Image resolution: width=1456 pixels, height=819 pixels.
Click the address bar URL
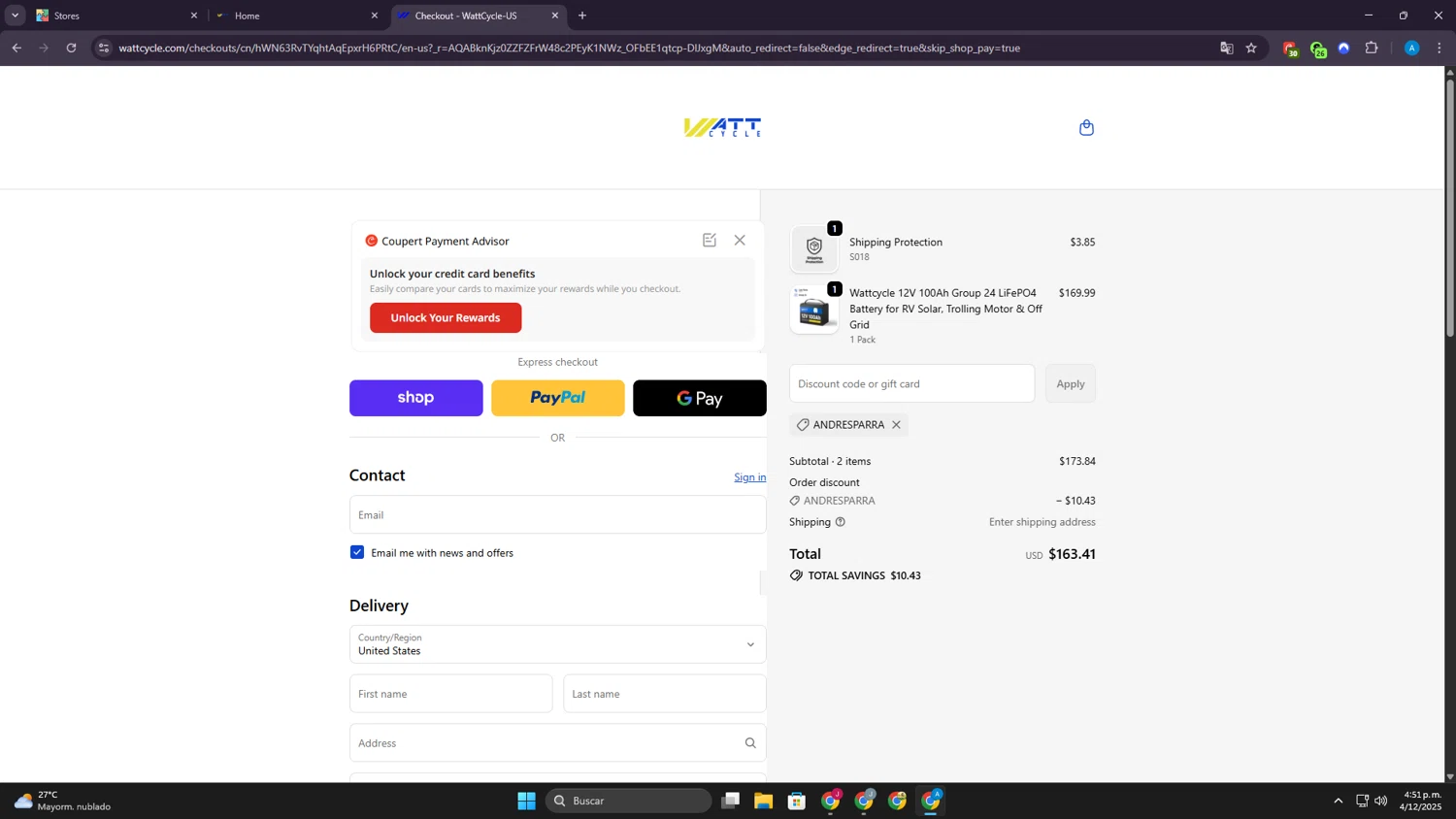tap(569, 48)
